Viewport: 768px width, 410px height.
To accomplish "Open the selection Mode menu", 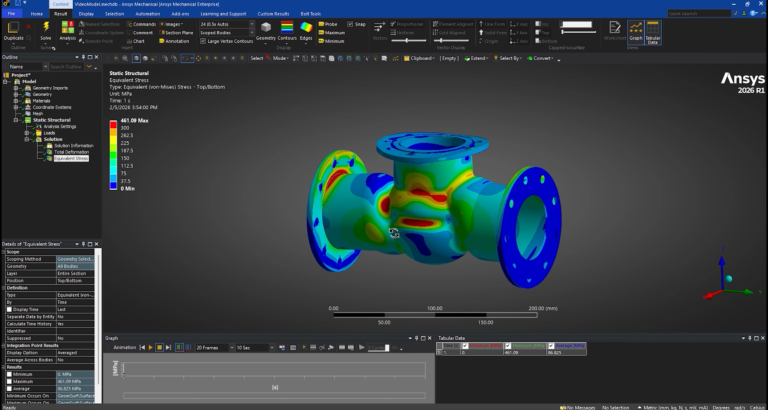I will (279, 58).
